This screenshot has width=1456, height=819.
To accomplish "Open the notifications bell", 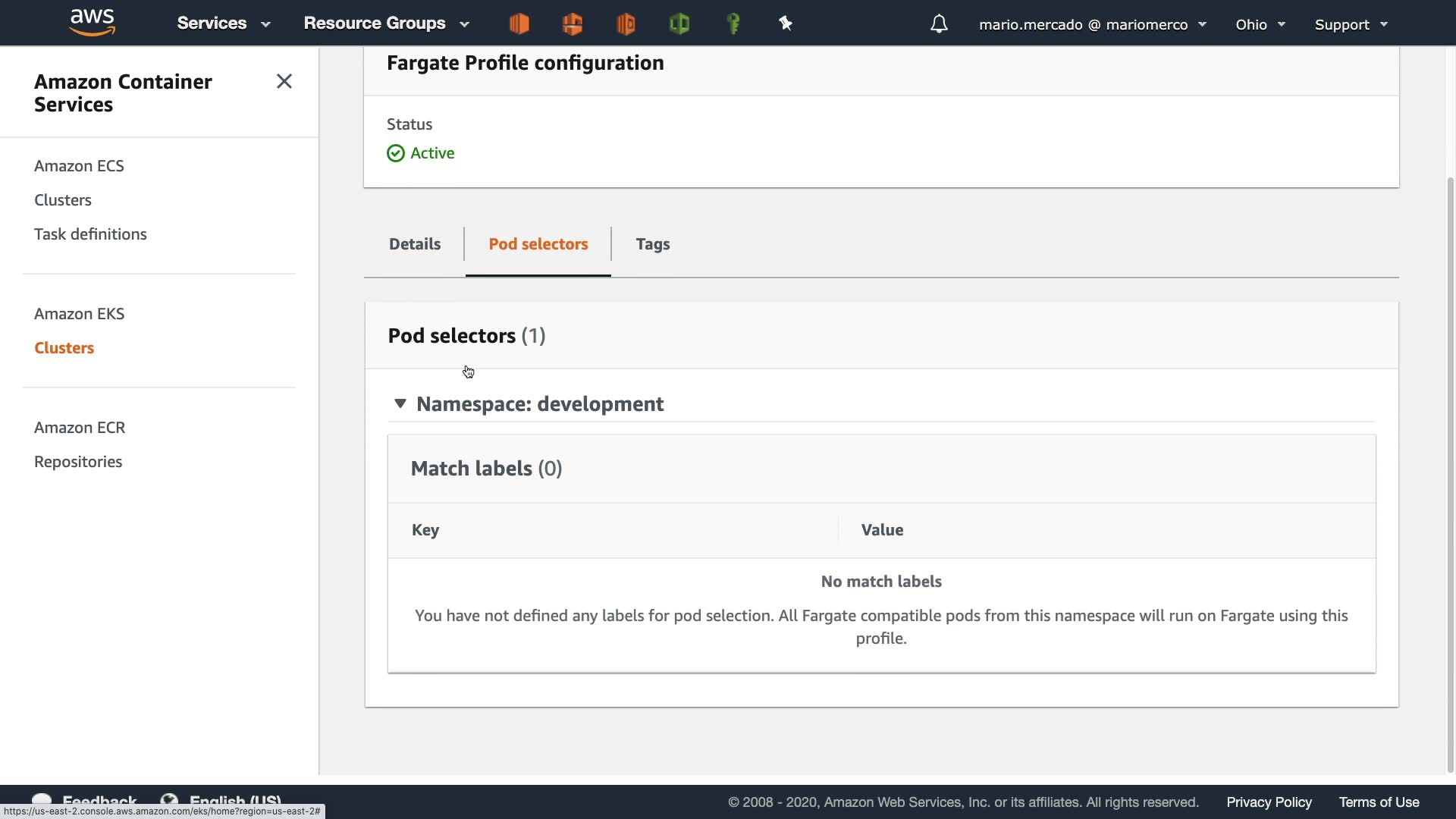I will click(939, 24).
